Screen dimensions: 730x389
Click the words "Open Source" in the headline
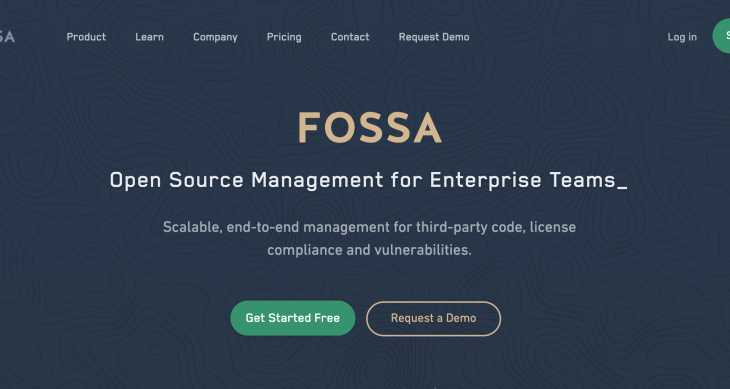pos(176,181)
